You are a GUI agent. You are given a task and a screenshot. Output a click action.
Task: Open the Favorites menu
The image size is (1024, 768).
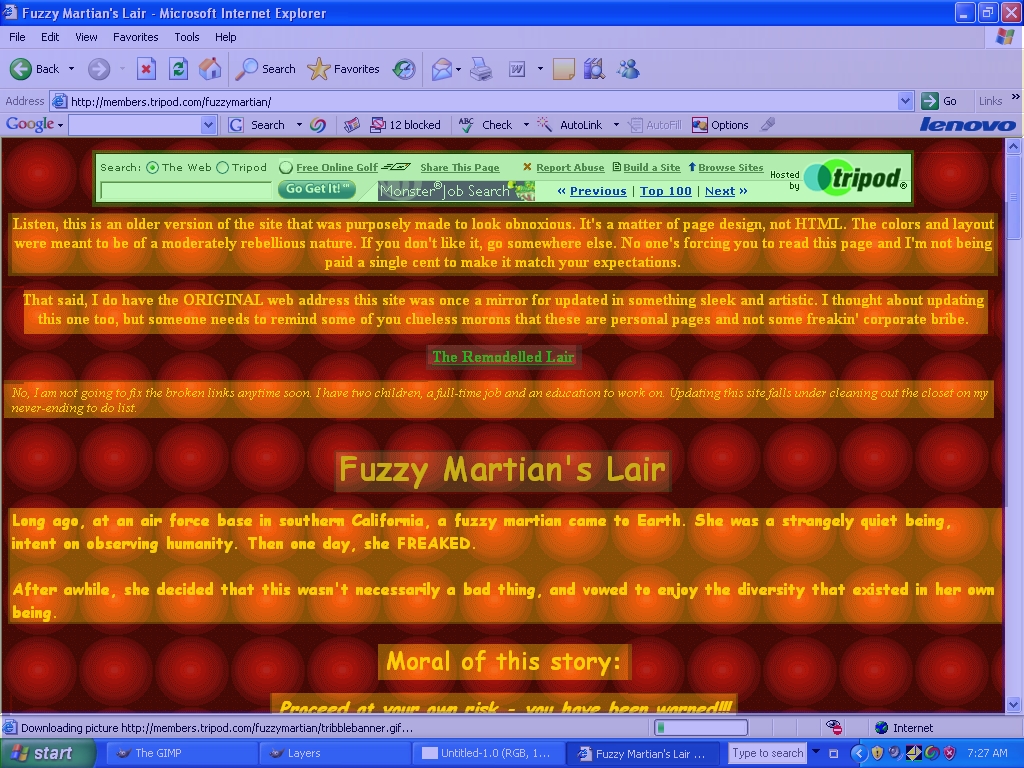click(135, 37)
